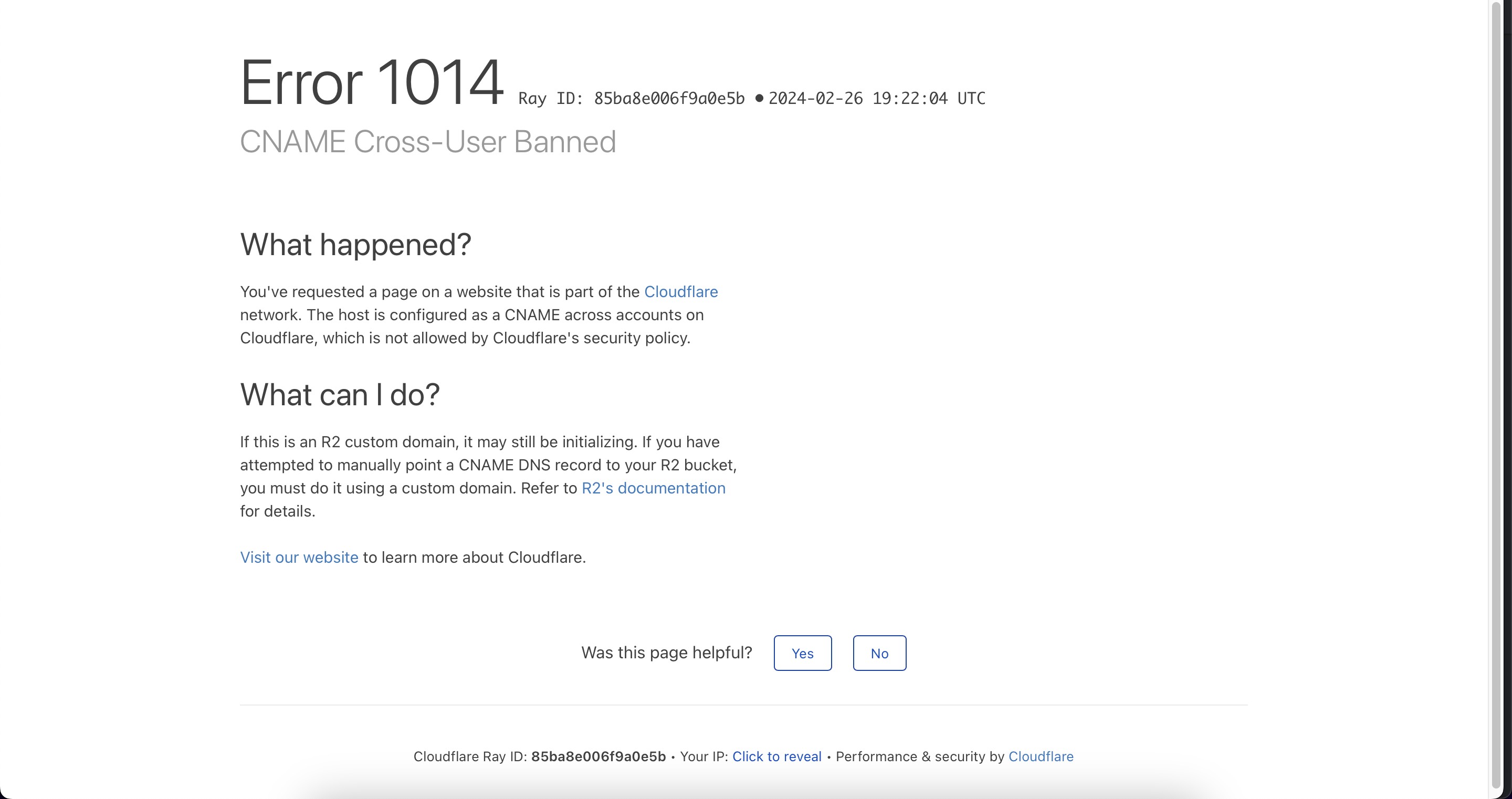Click the bold Ray ID in the footer

pos(598,756)
